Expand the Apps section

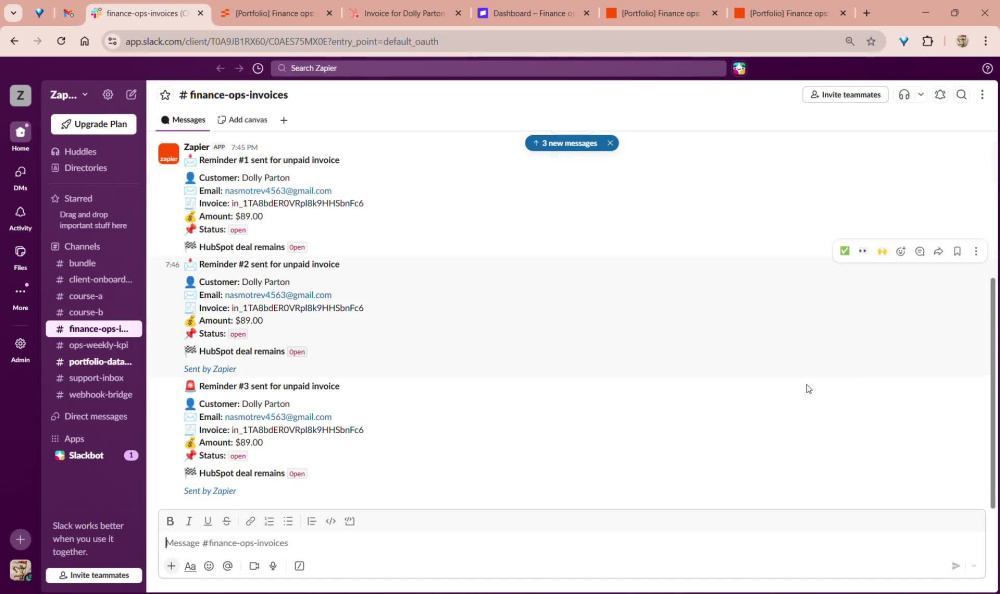74,439
